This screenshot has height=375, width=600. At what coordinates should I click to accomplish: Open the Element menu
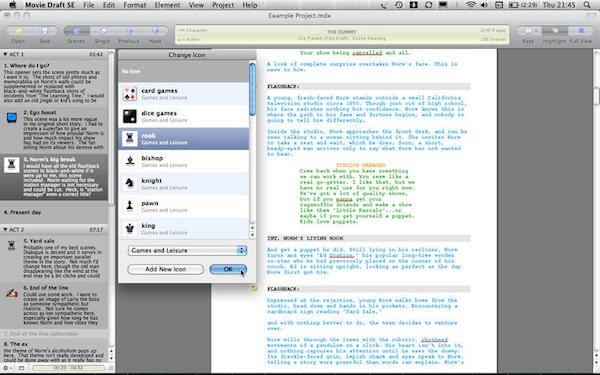tap(167, 5)
